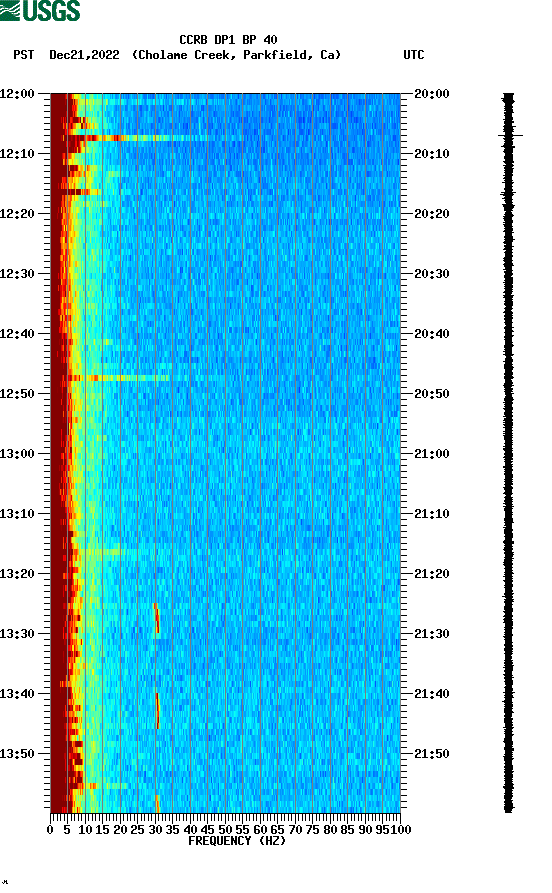Viewport: 552px width, 893px height.
Task: Click the broadband event streak near 12:47
Action: pos(120,378)
